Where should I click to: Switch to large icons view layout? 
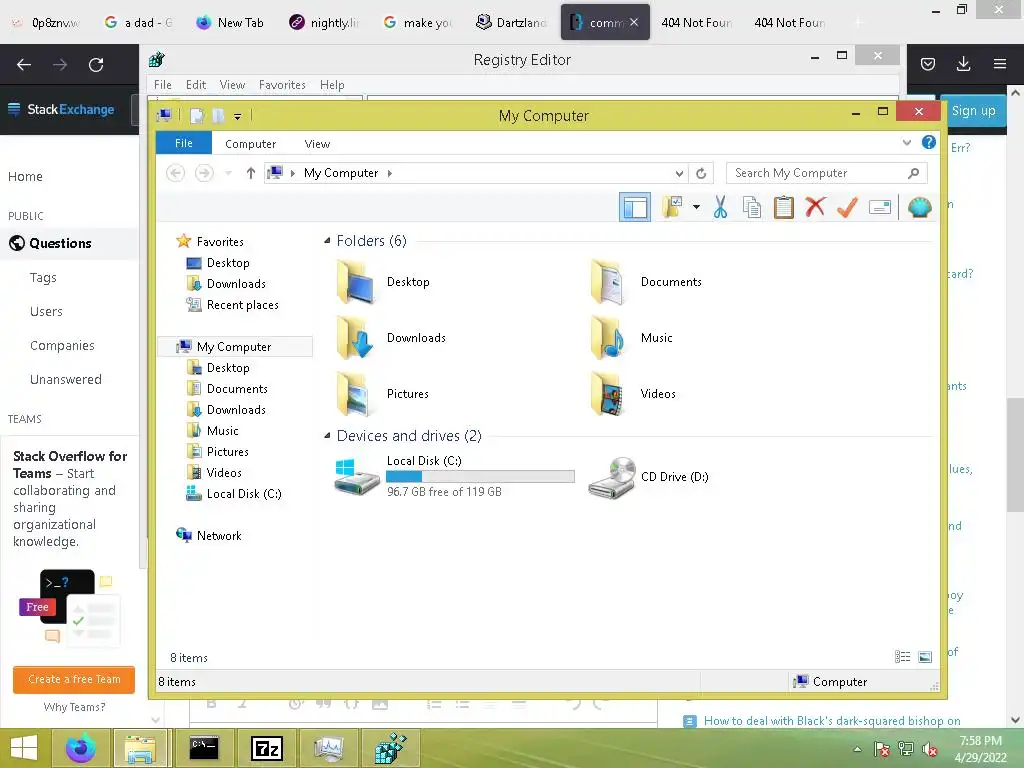[x=925, y=657]
